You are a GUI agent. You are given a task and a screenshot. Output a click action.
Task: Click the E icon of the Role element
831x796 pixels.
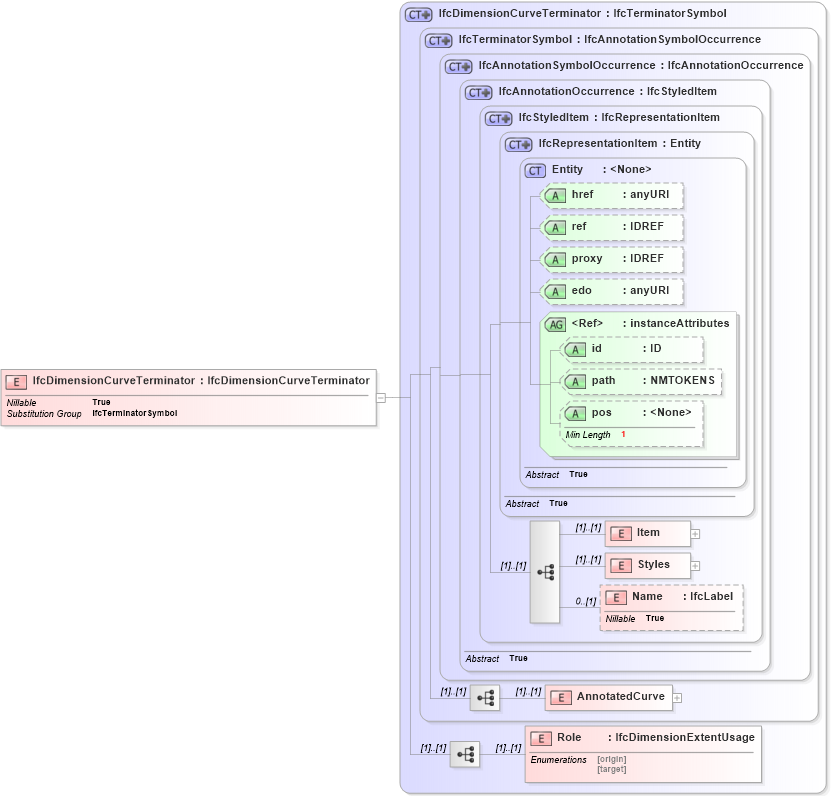click(541, 738)
